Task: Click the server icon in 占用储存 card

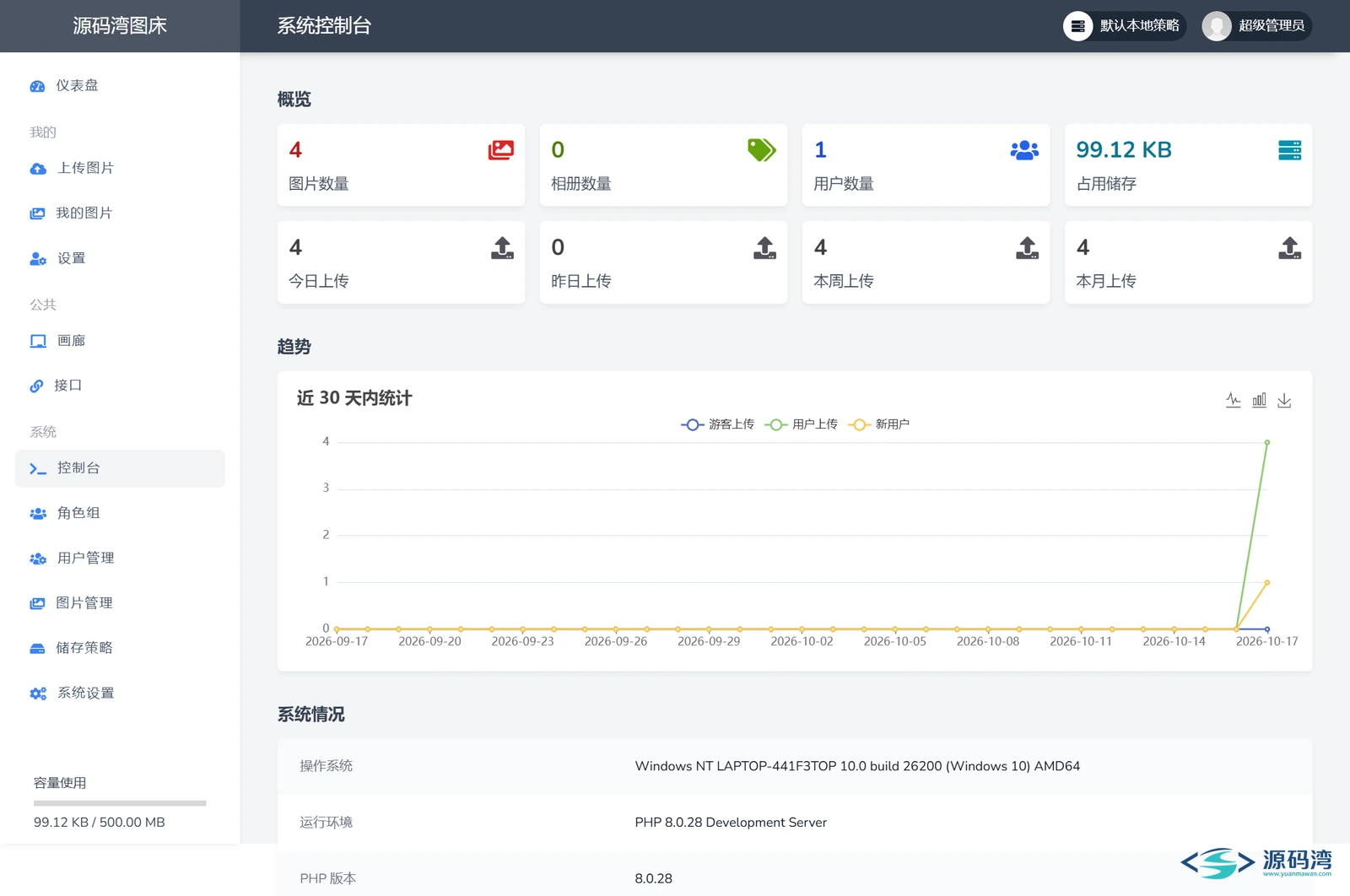Action: 1289,150
